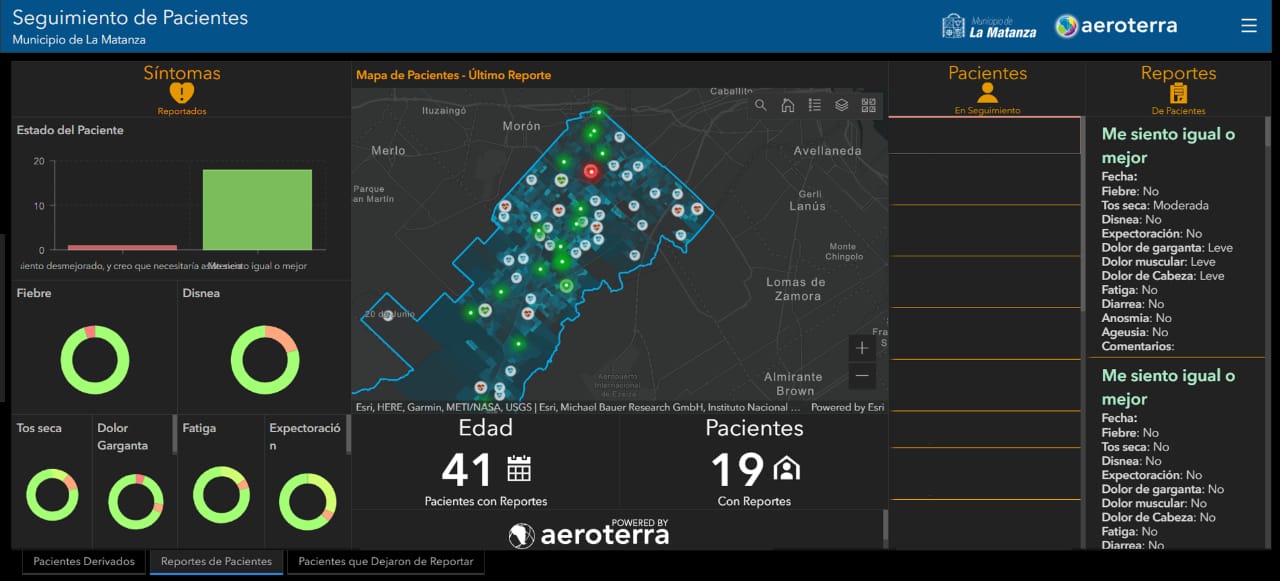Open the map search tool
The image size is (1280, 581).
pos(761,105)
